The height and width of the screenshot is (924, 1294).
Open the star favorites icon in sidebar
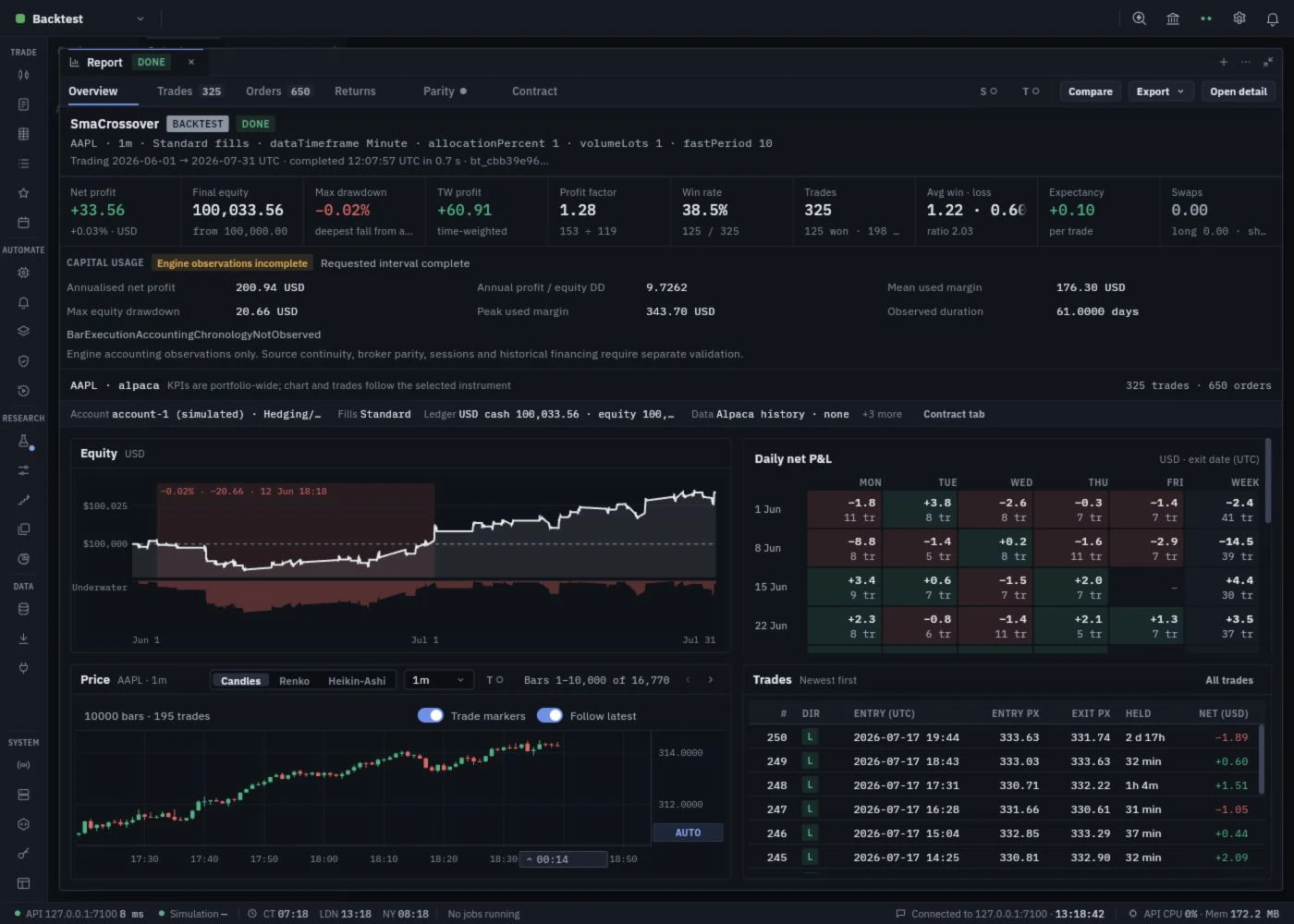pyautogui.click(x=23, y=193)
